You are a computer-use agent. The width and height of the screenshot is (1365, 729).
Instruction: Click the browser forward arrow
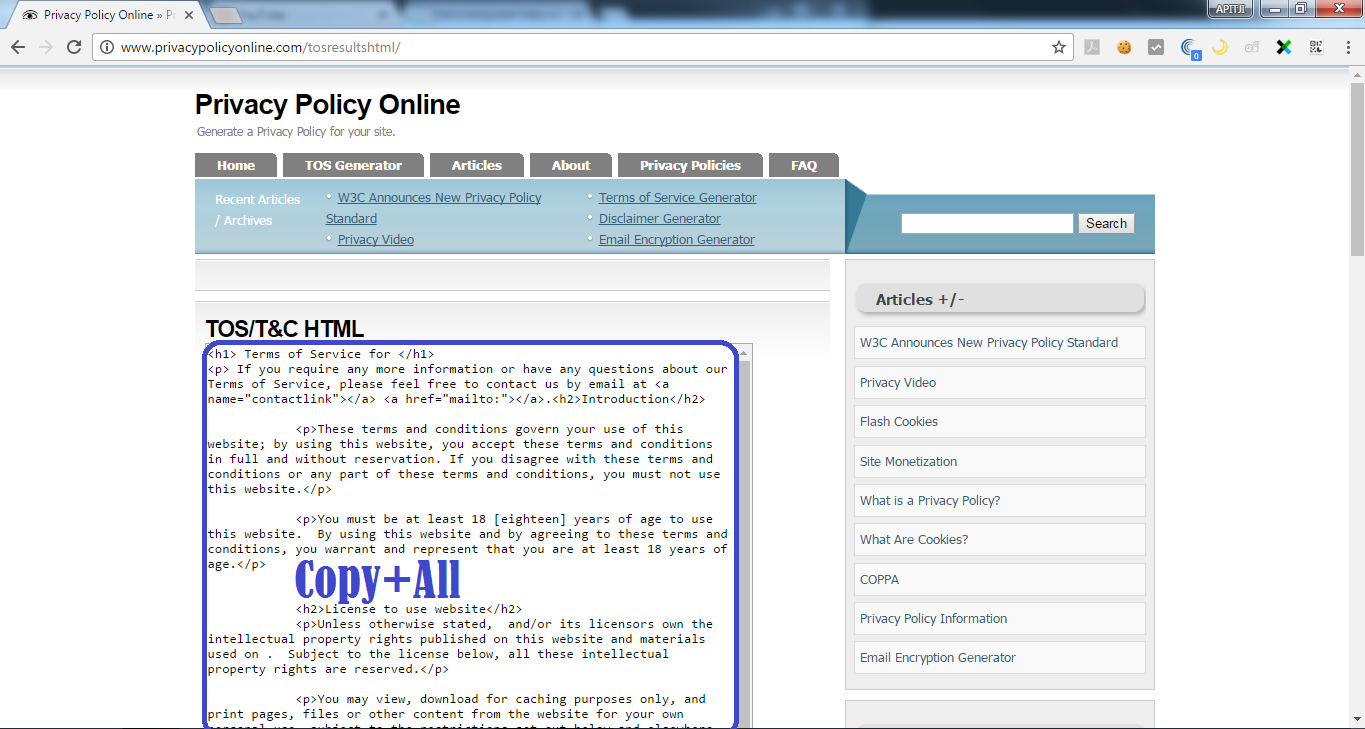[46, 47]
